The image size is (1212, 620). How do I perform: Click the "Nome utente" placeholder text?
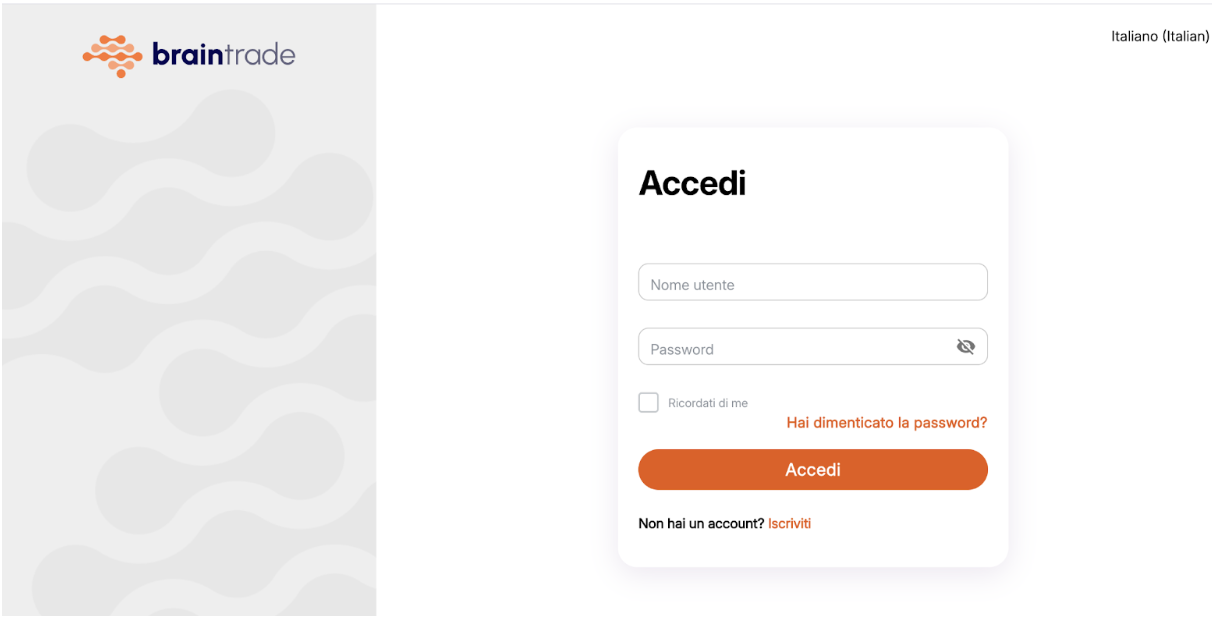click(x=692, y=285)
